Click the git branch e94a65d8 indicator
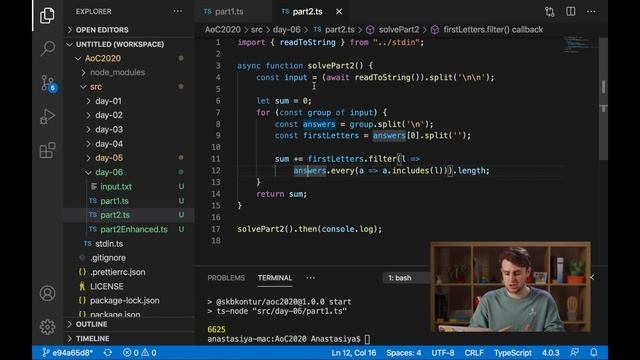The height and width of the screenshot is (360, 640). (68, 353)
